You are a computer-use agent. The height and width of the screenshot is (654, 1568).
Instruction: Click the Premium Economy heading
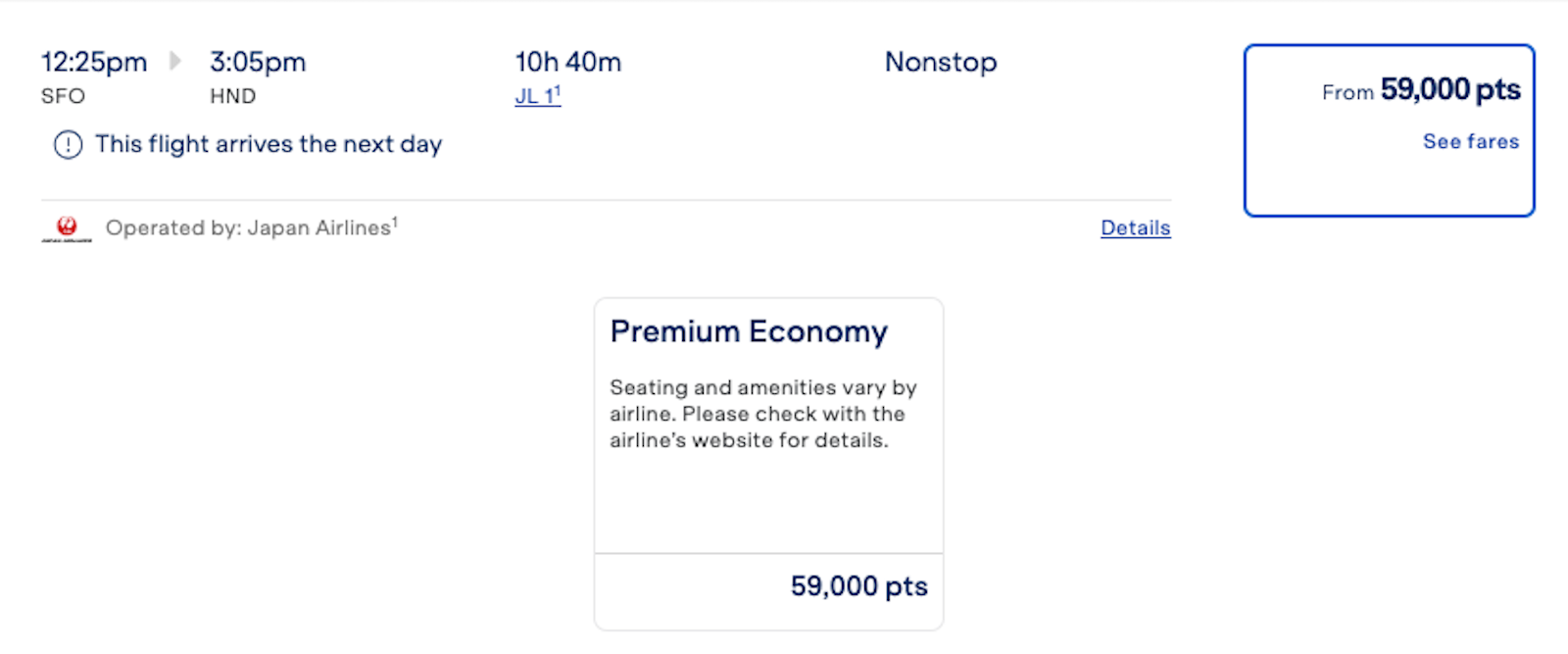click(749, 331)
